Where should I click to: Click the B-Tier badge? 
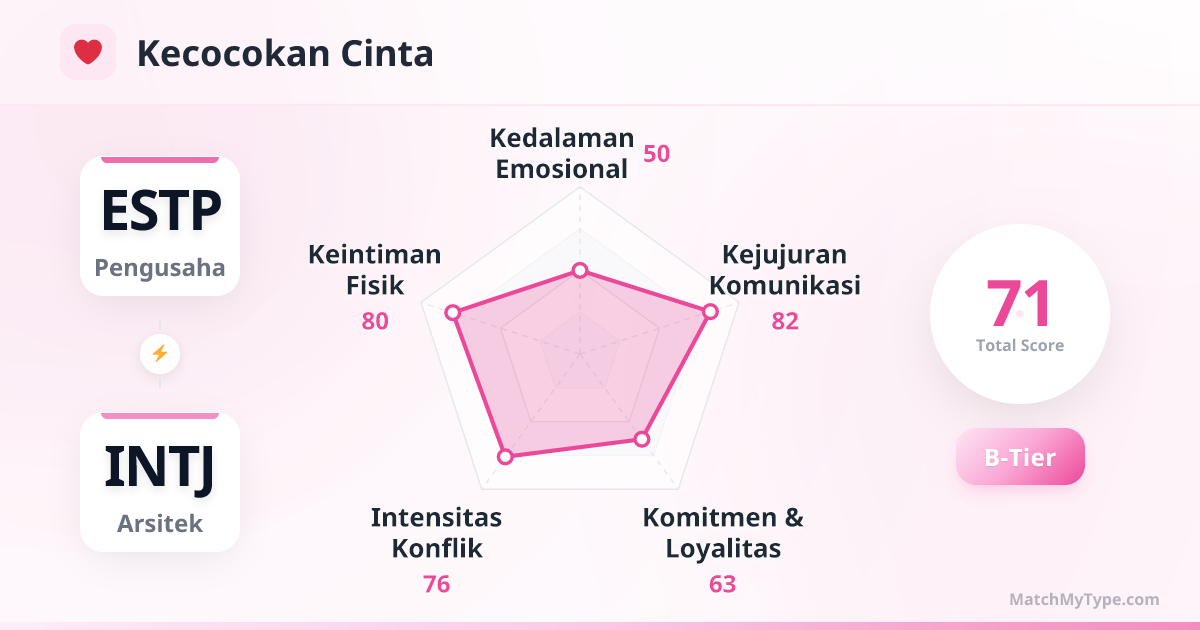(1020, 457)
